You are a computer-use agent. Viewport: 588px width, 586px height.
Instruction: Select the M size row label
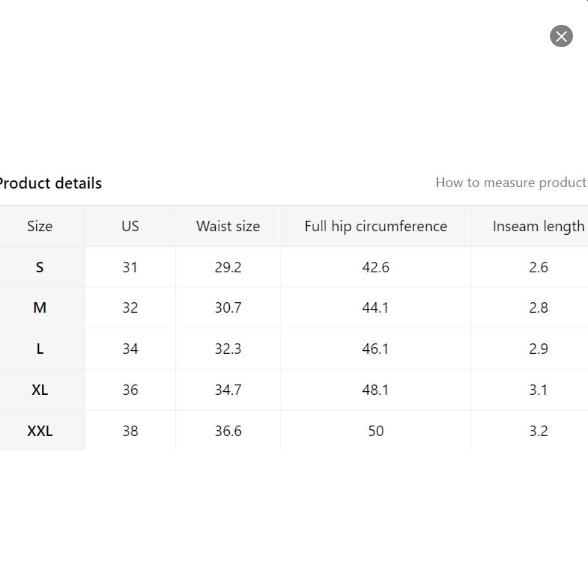pos(40,308)
